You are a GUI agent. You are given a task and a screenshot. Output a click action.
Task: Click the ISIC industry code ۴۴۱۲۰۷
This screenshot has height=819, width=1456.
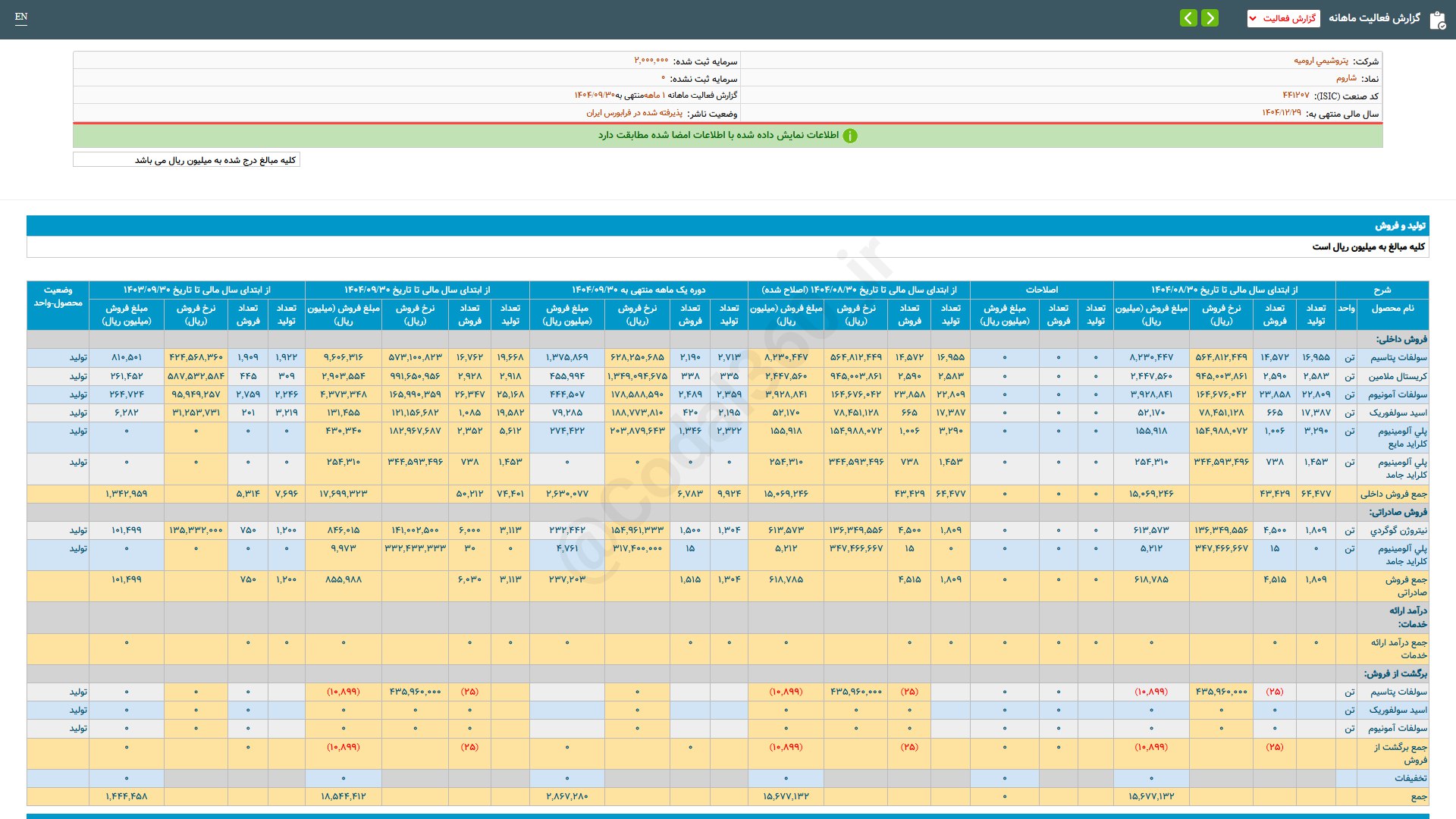coord(1295,96)
